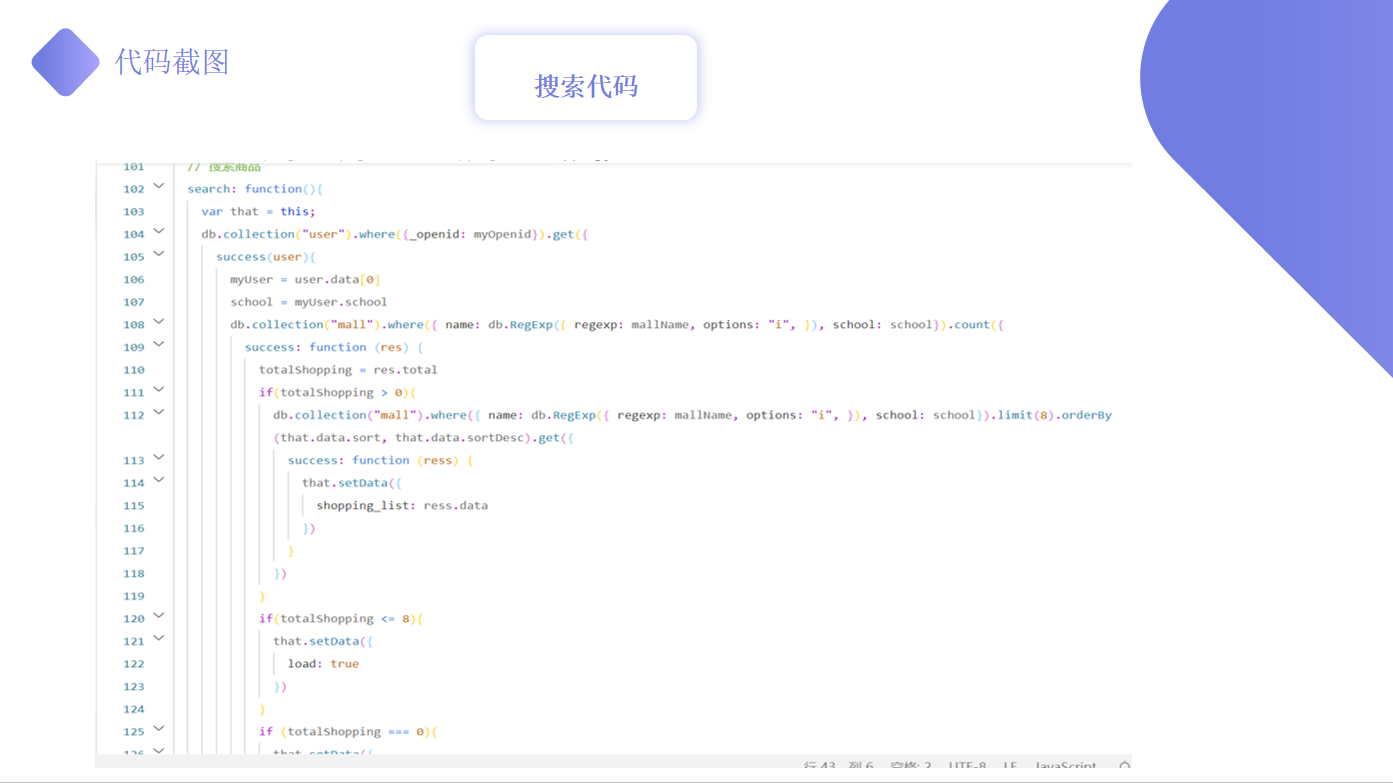Click line number 110 in the gutter
The width and height of the screenshot is (1393, 783).
click(134, 370)
